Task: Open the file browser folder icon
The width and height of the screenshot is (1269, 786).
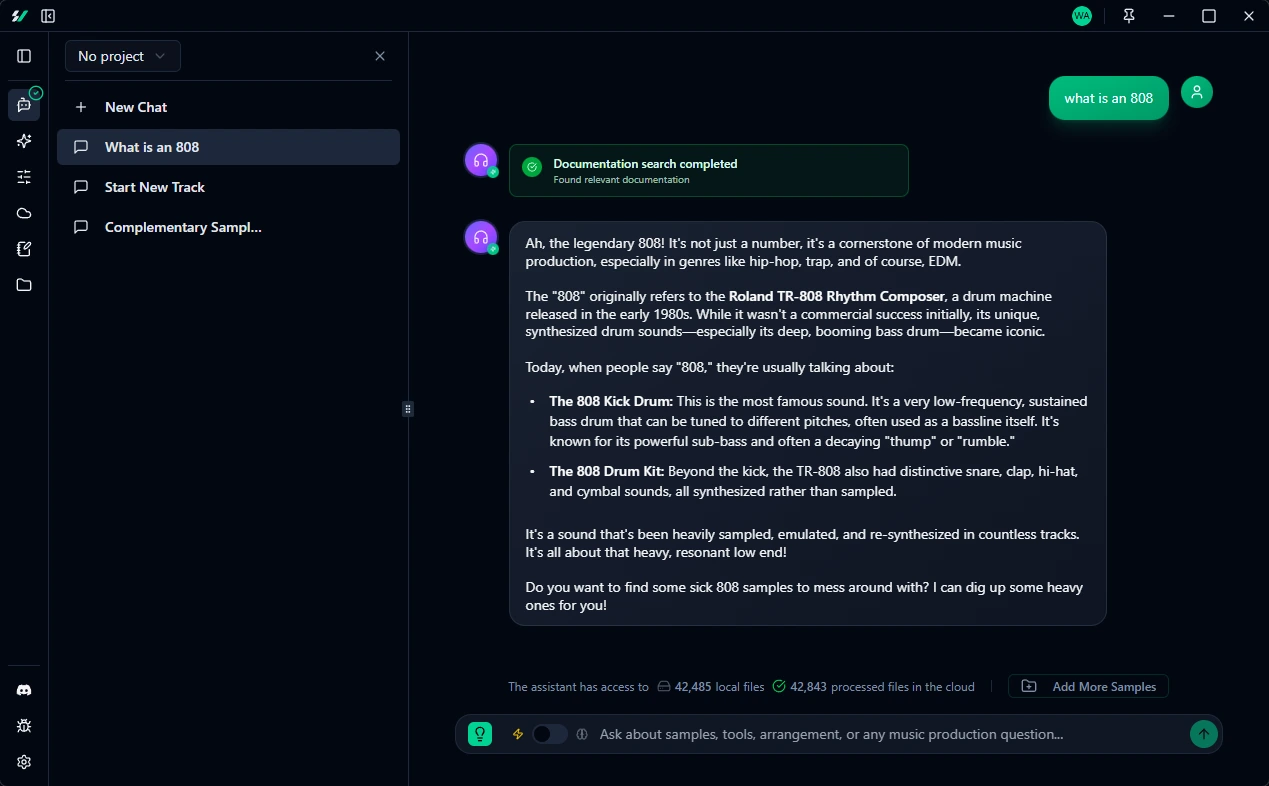Action: (24, 285)
